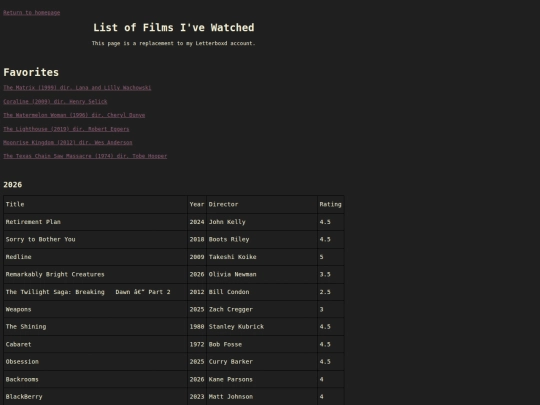Viewport: 540px width, 405px height.
Task: Click director 'Boots Riley' cell
Action: [x=262, y=239]
